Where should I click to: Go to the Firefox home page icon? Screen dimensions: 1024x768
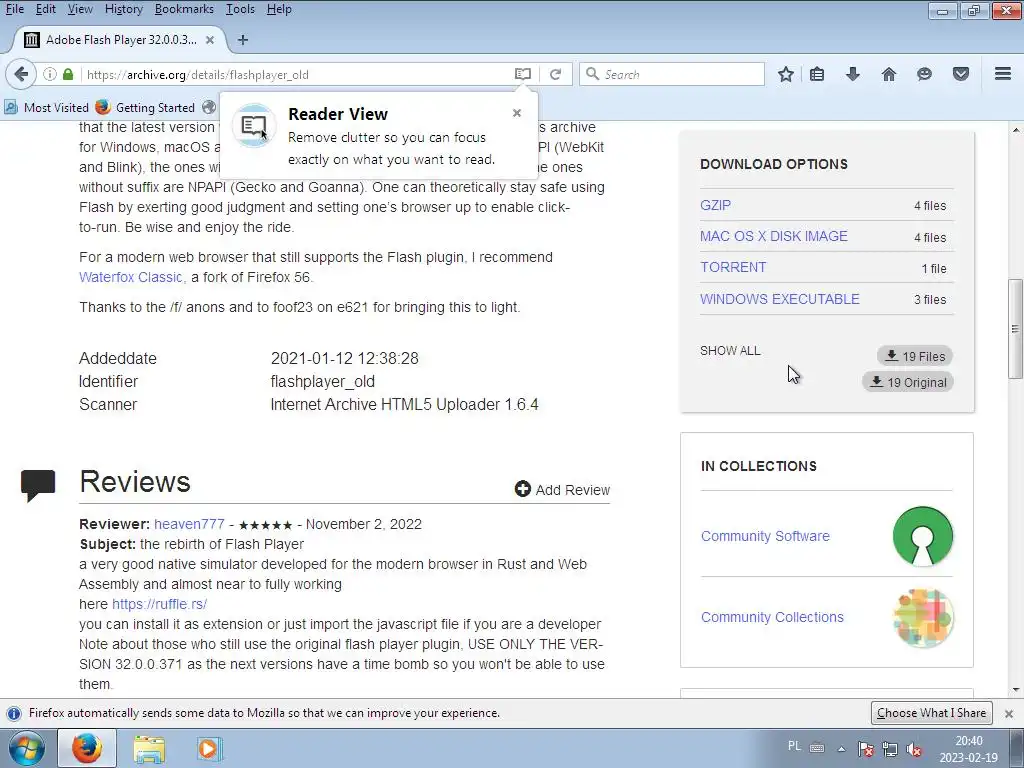pos(889,74)
